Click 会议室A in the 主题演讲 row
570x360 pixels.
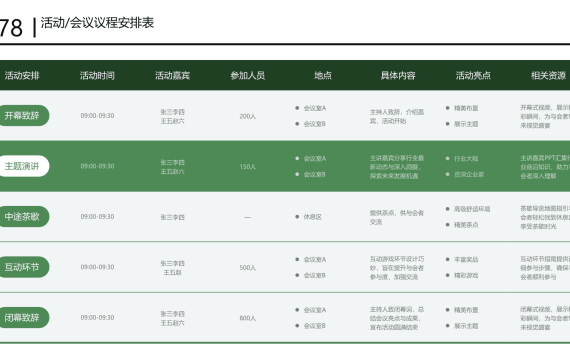(315, 159)
